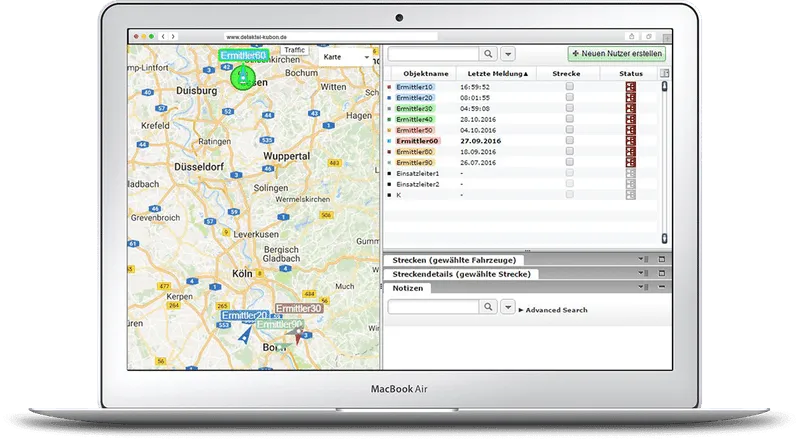800x439 pixels.
Task: Tick the Strecke checkbox for Ermittler10
Action: 569,86
